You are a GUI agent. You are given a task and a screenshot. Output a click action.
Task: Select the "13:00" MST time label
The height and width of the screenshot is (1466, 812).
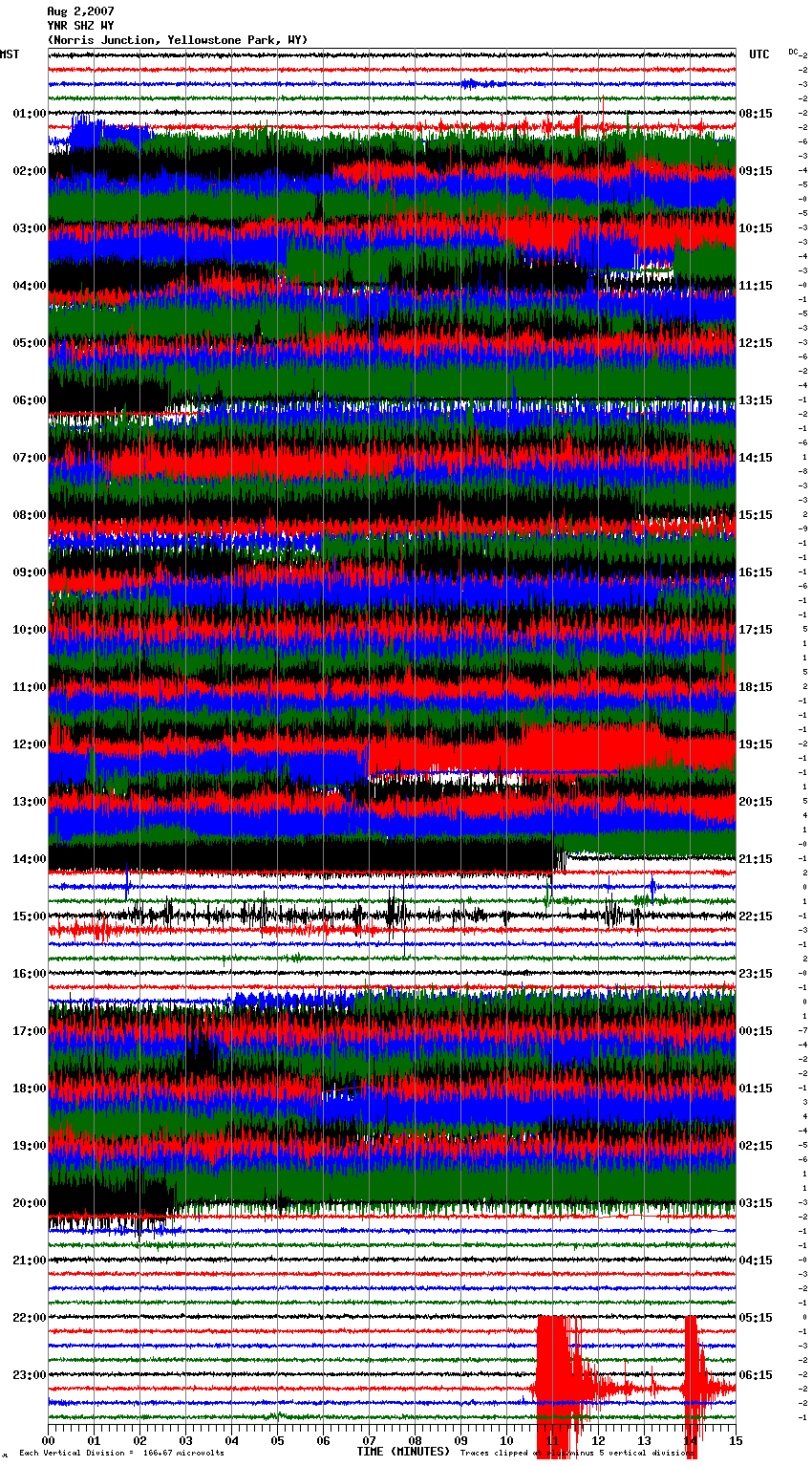pos(30,802)
